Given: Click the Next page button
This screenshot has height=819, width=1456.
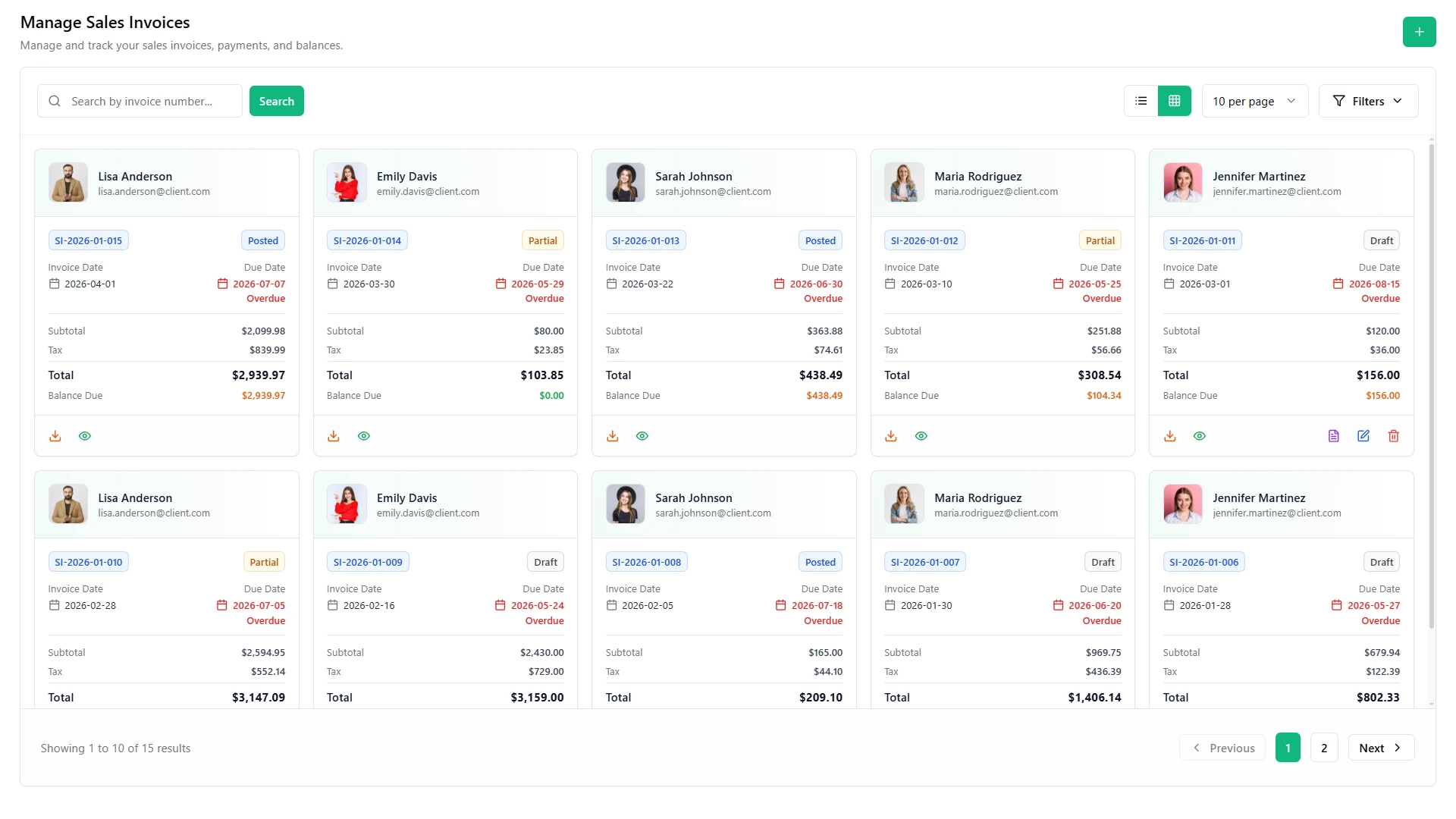Looking at the screenshot, I should (x=1381, y=748).
